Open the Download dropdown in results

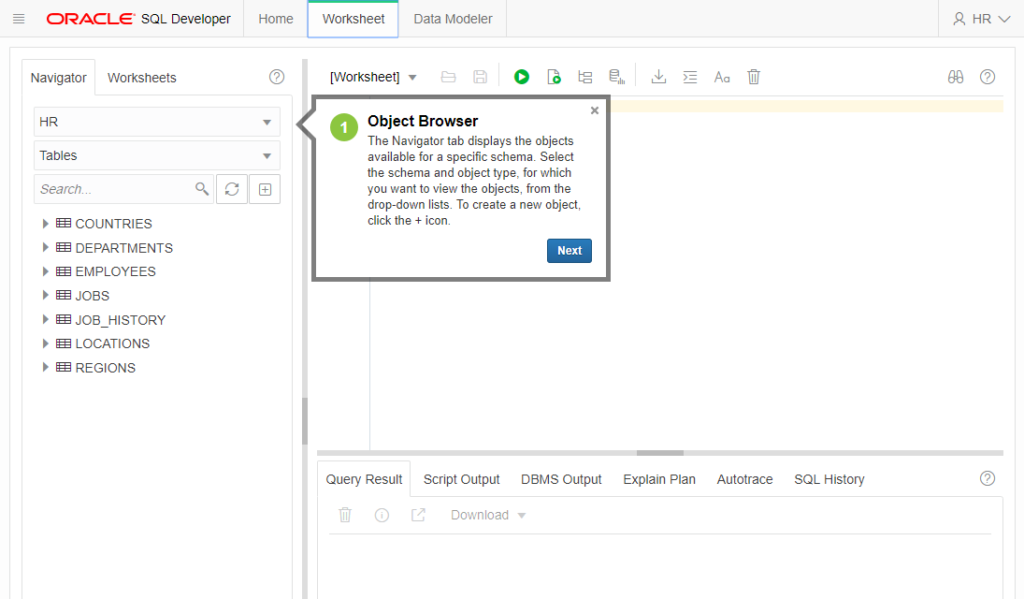pyautogui.click(x=488, y=515)
